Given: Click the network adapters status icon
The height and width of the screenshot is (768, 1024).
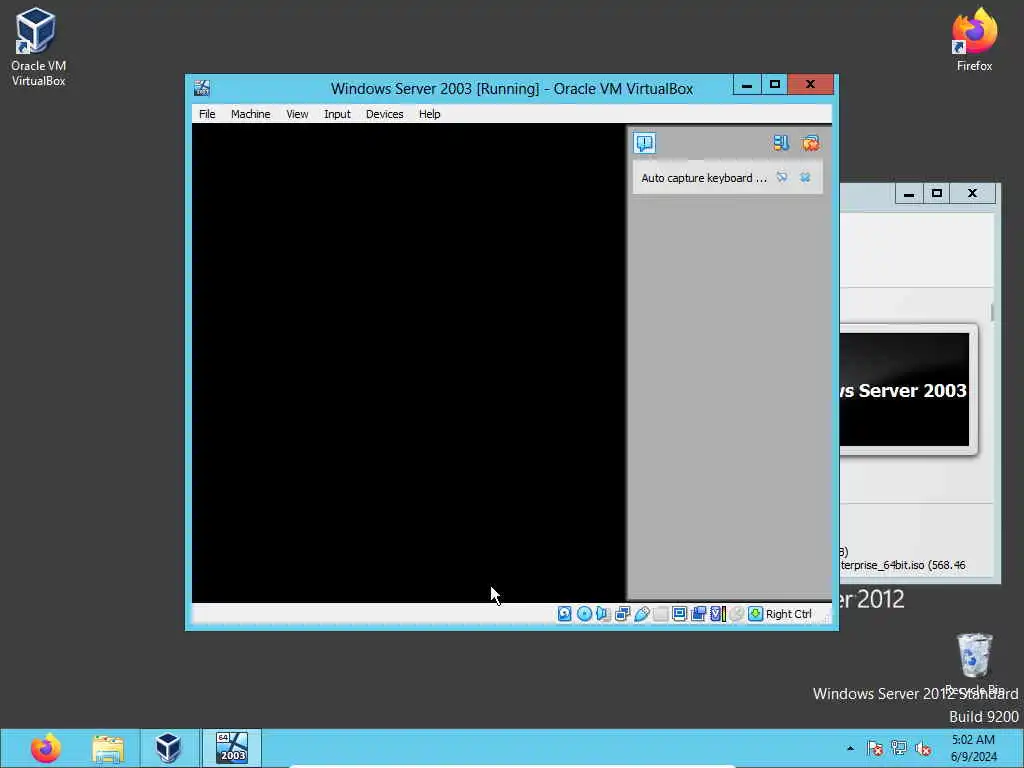Looking at the screenshot, I should click(622, 614).
